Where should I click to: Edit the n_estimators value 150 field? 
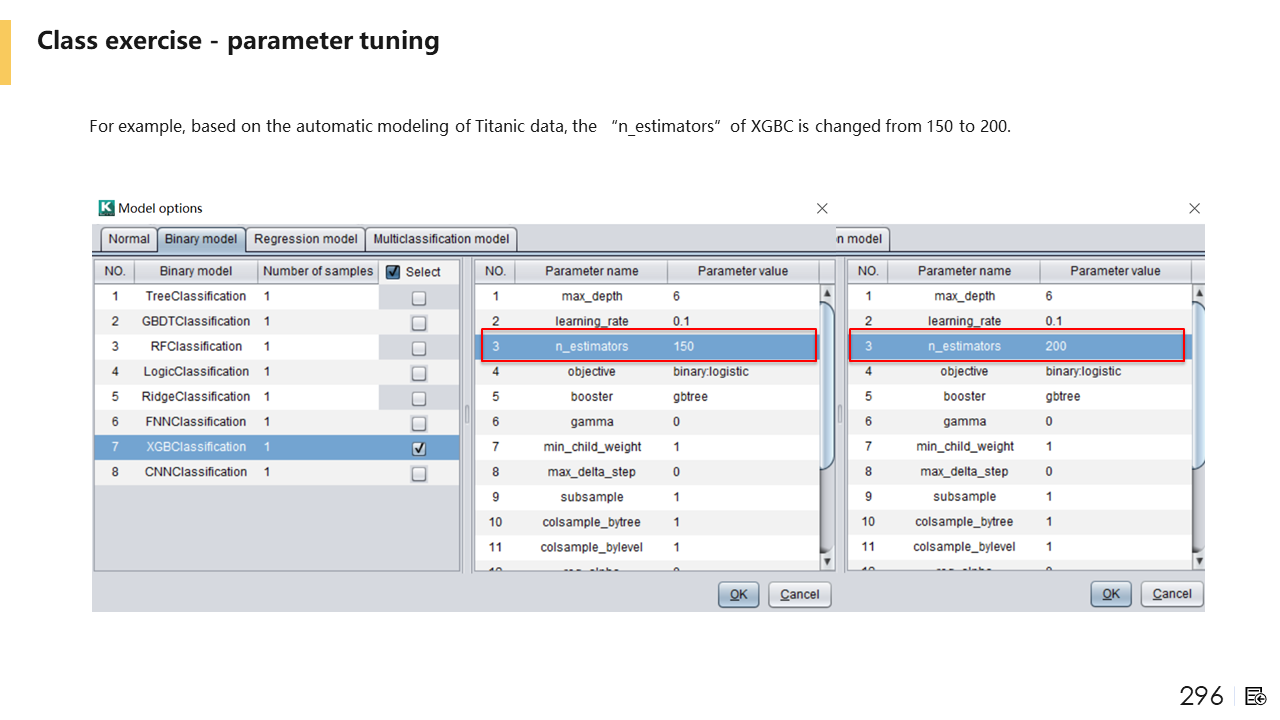pos(740,346)
